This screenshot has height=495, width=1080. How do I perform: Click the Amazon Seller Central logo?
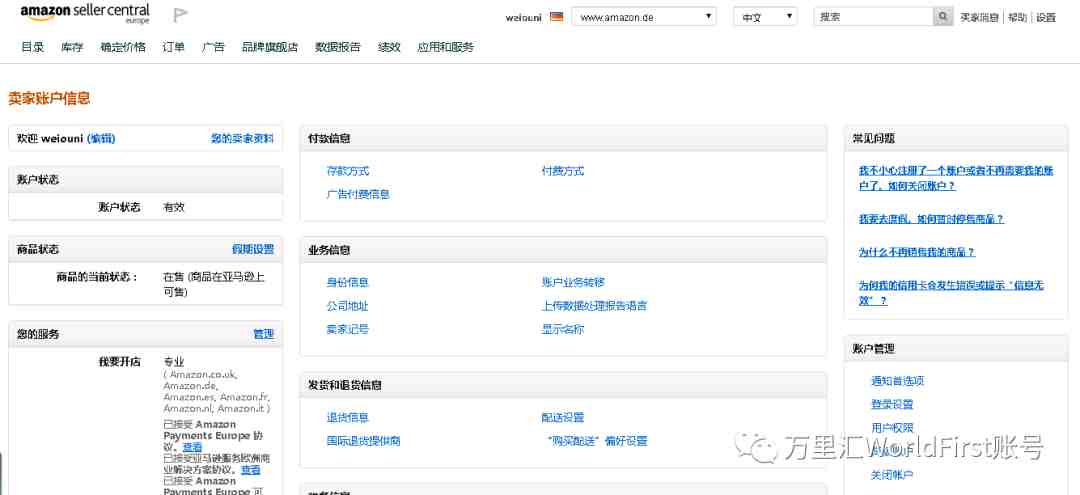85,14
